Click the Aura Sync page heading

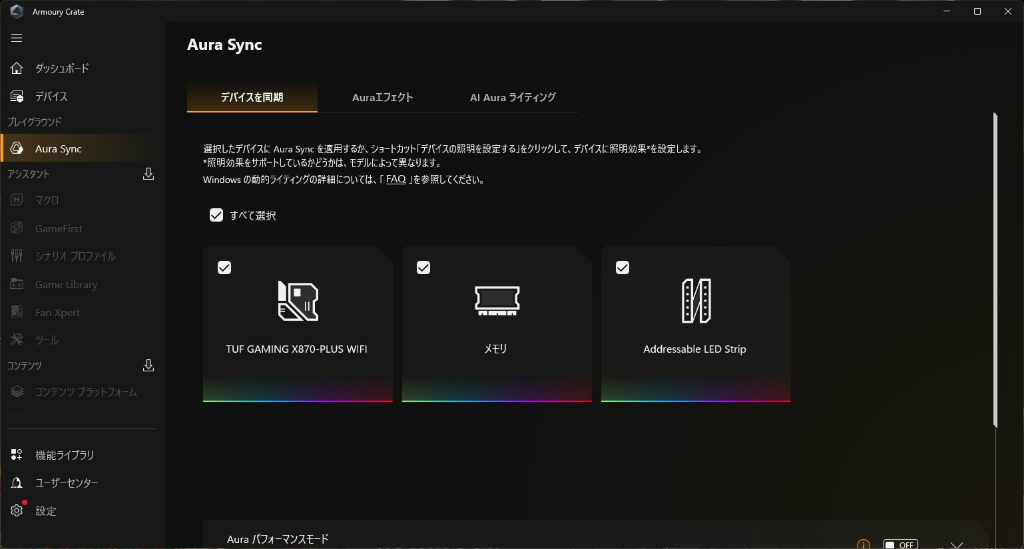tap(224, 44)
